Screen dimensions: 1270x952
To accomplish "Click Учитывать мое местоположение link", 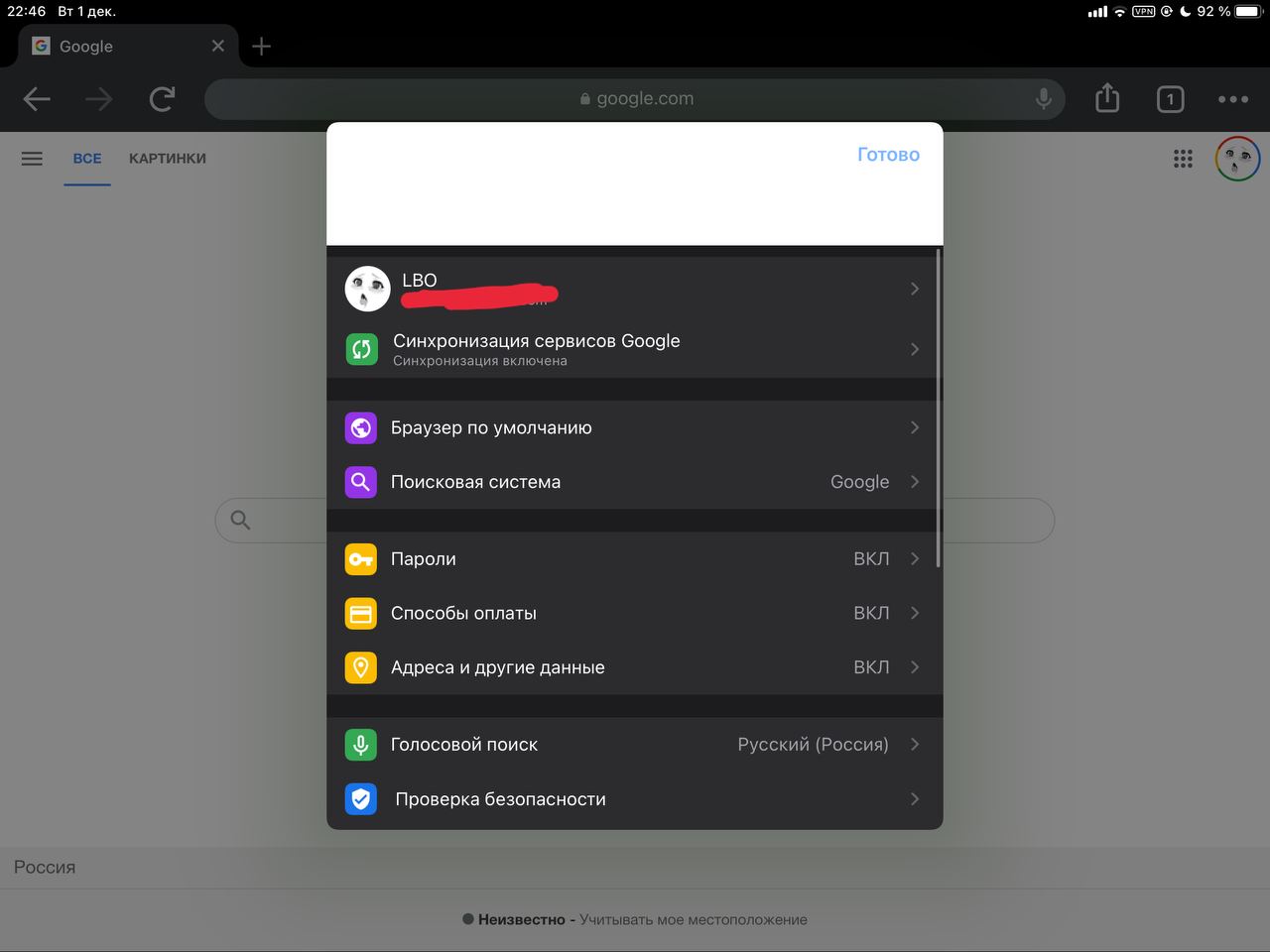I will [694, 920].
